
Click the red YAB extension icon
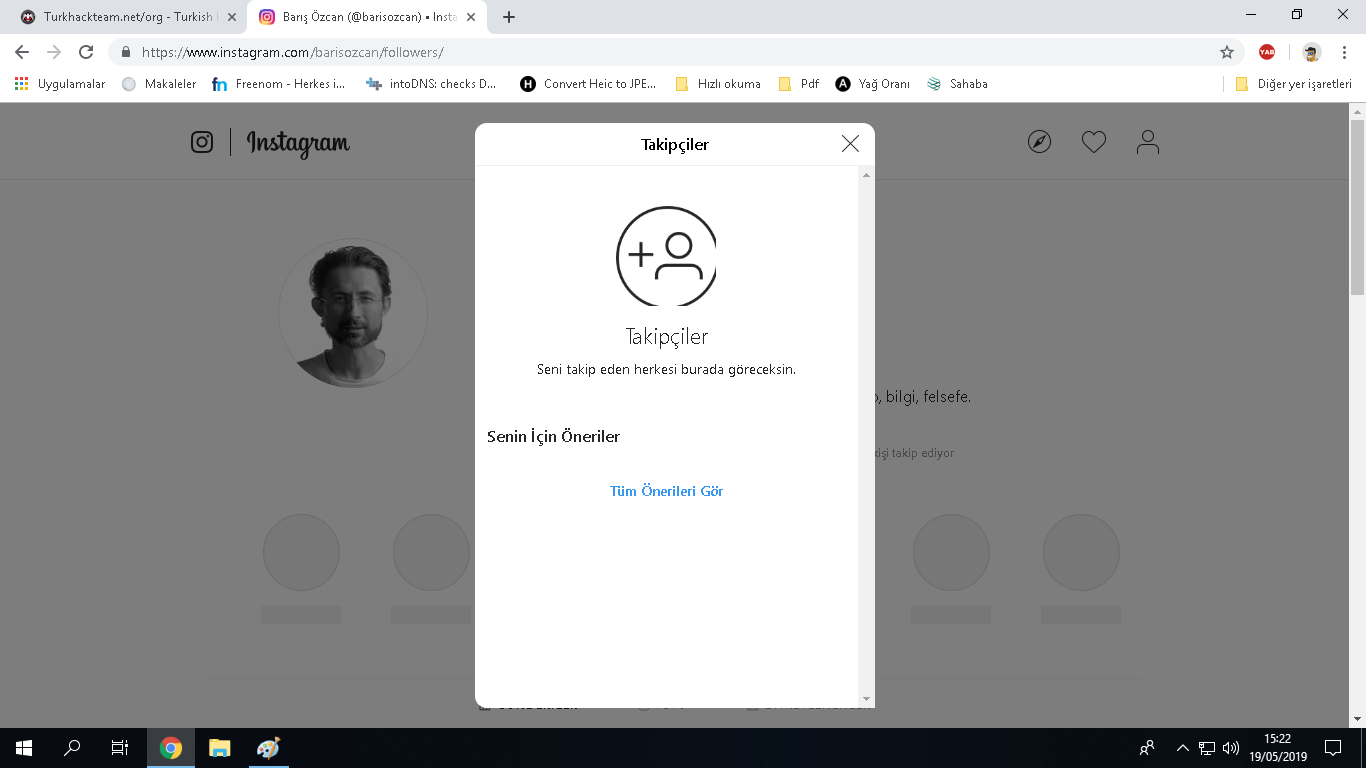1267,52
